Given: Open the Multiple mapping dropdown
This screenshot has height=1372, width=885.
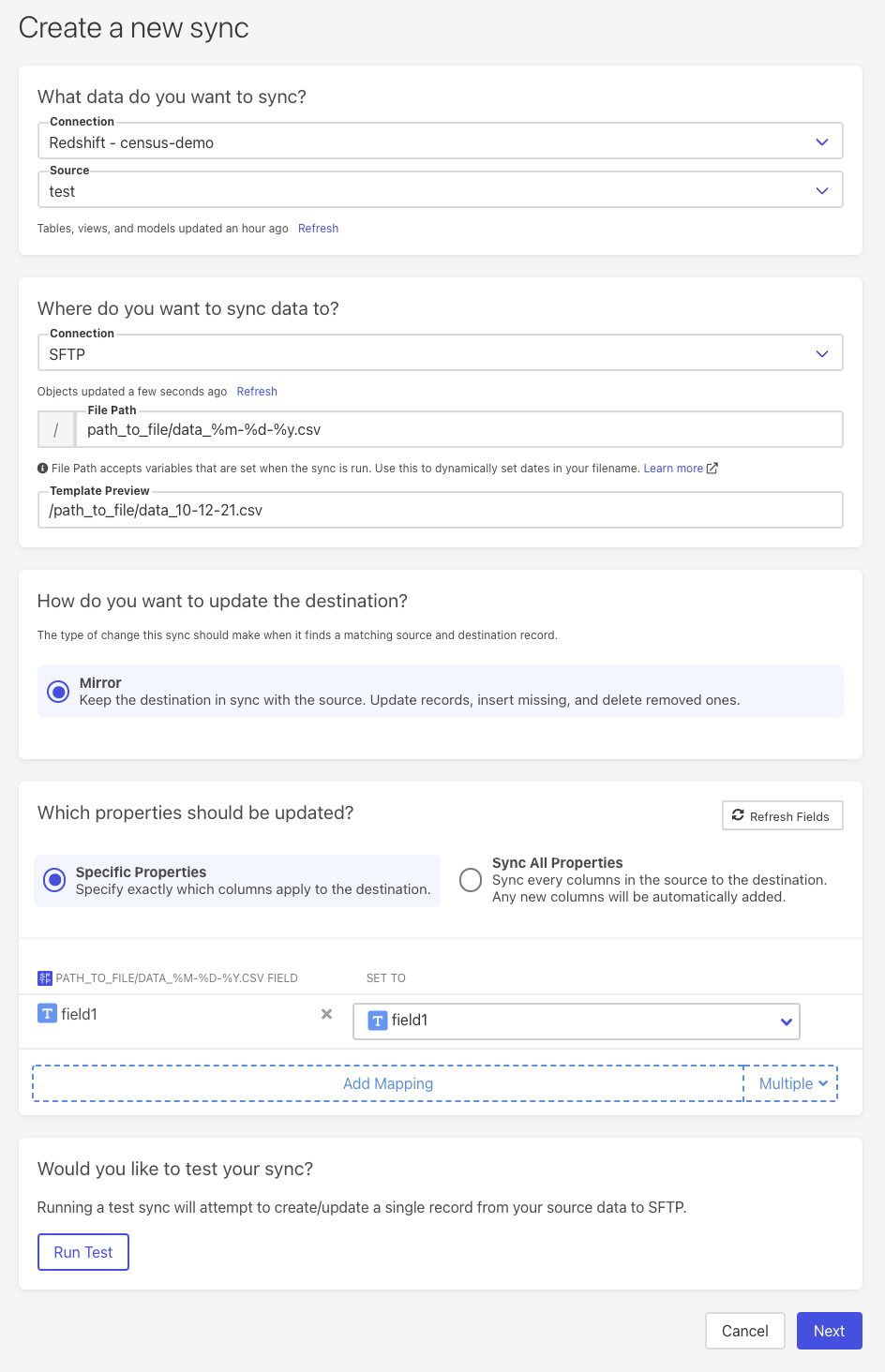Looking at the screenshot, I should pos(792,1083).
